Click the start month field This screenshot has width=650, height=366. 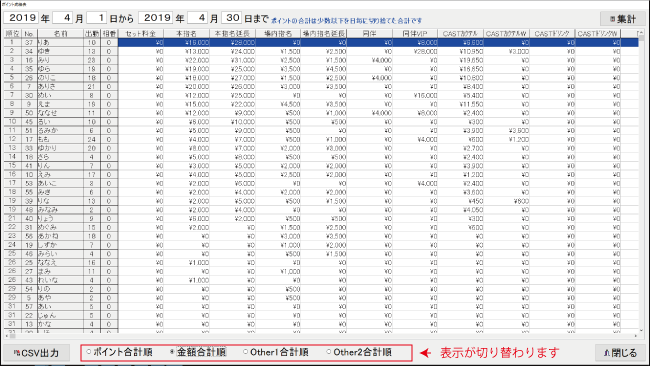63,18
